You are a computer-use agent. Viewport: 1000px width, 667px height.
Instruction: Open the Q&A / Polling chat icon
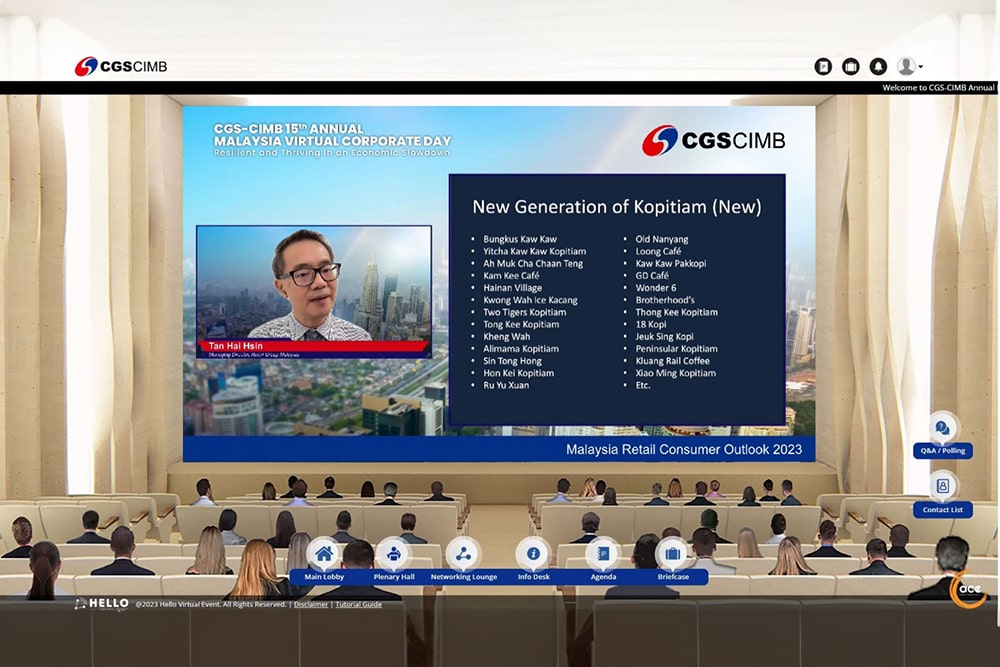(943, 428)
